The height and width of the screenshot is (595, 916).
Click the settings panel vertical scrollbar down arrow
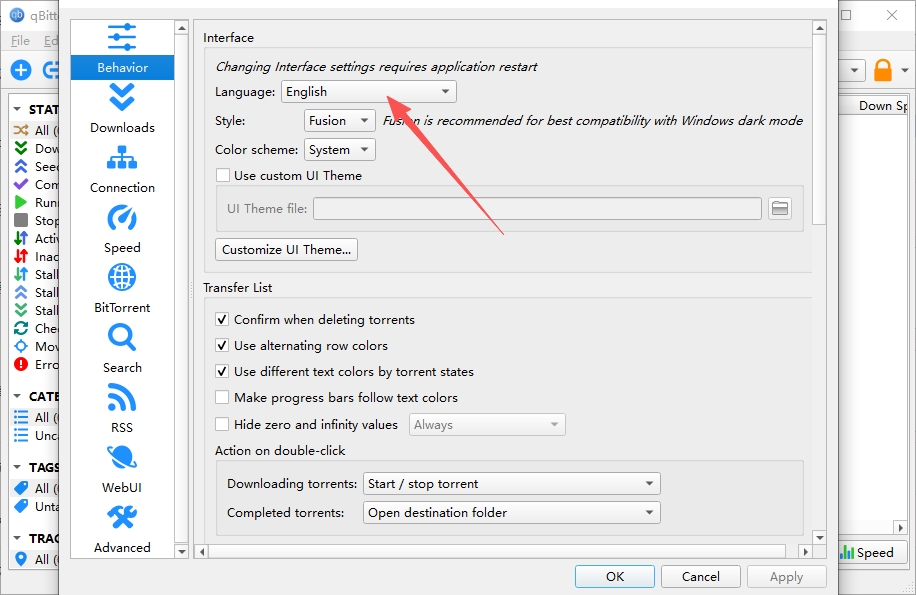click(820, 537)
